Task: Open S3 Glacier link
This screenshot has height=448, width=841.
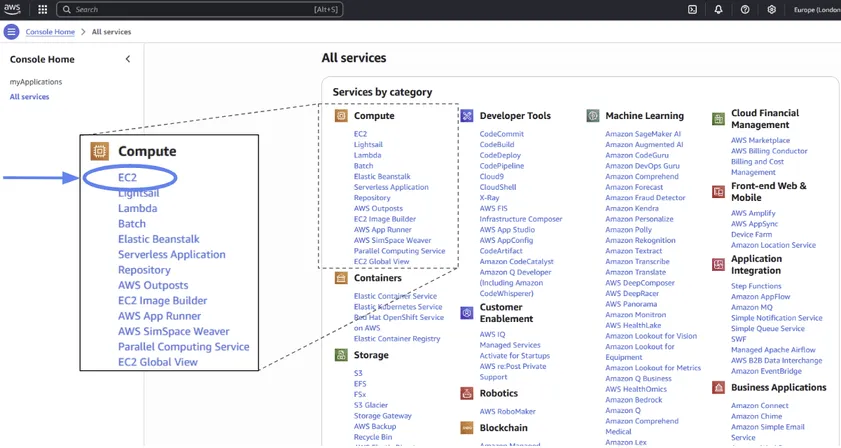Action: coord(371,405)
